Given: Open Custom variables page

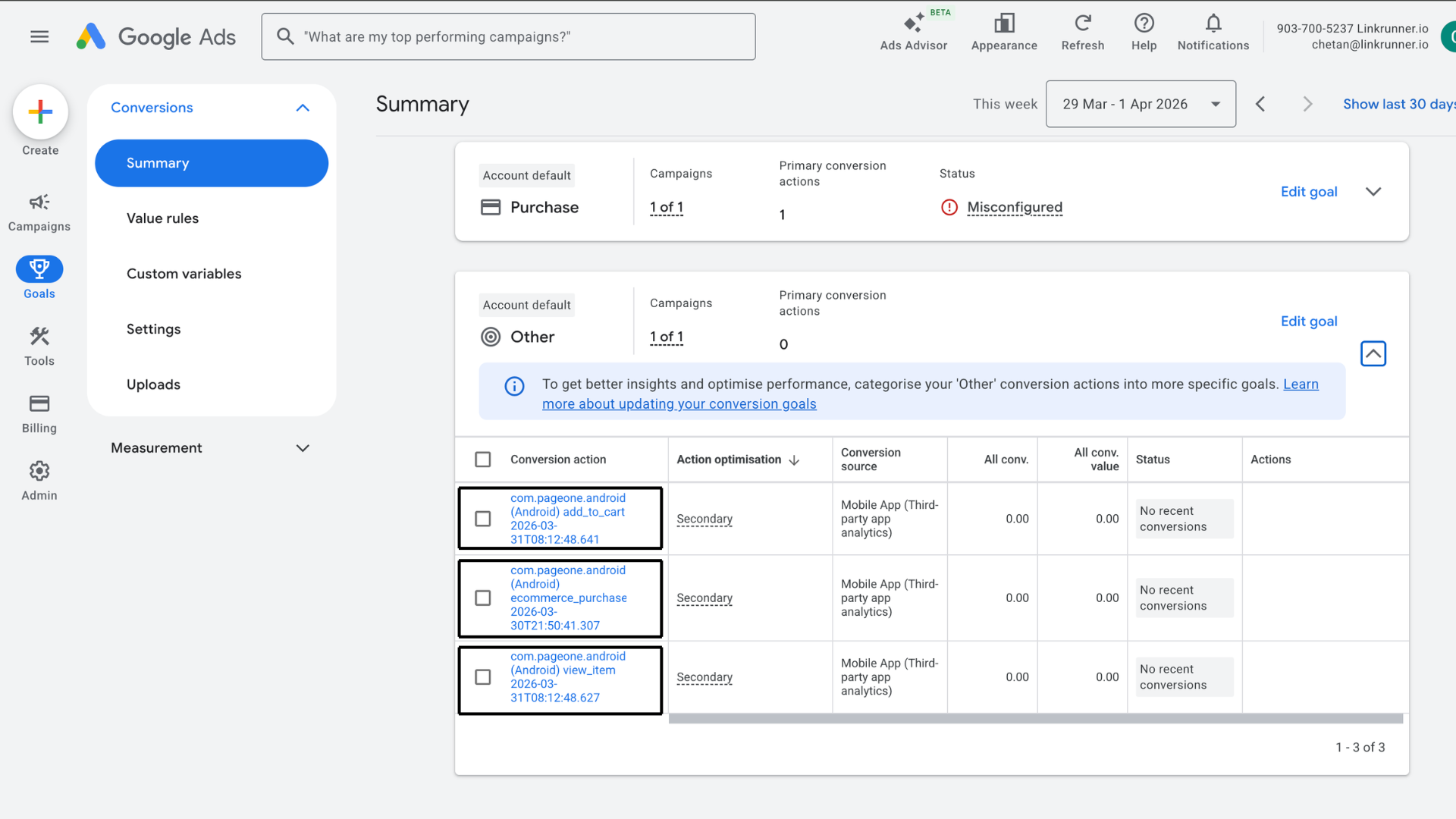Looking at the screenshot, I should [x=184, y=274].
